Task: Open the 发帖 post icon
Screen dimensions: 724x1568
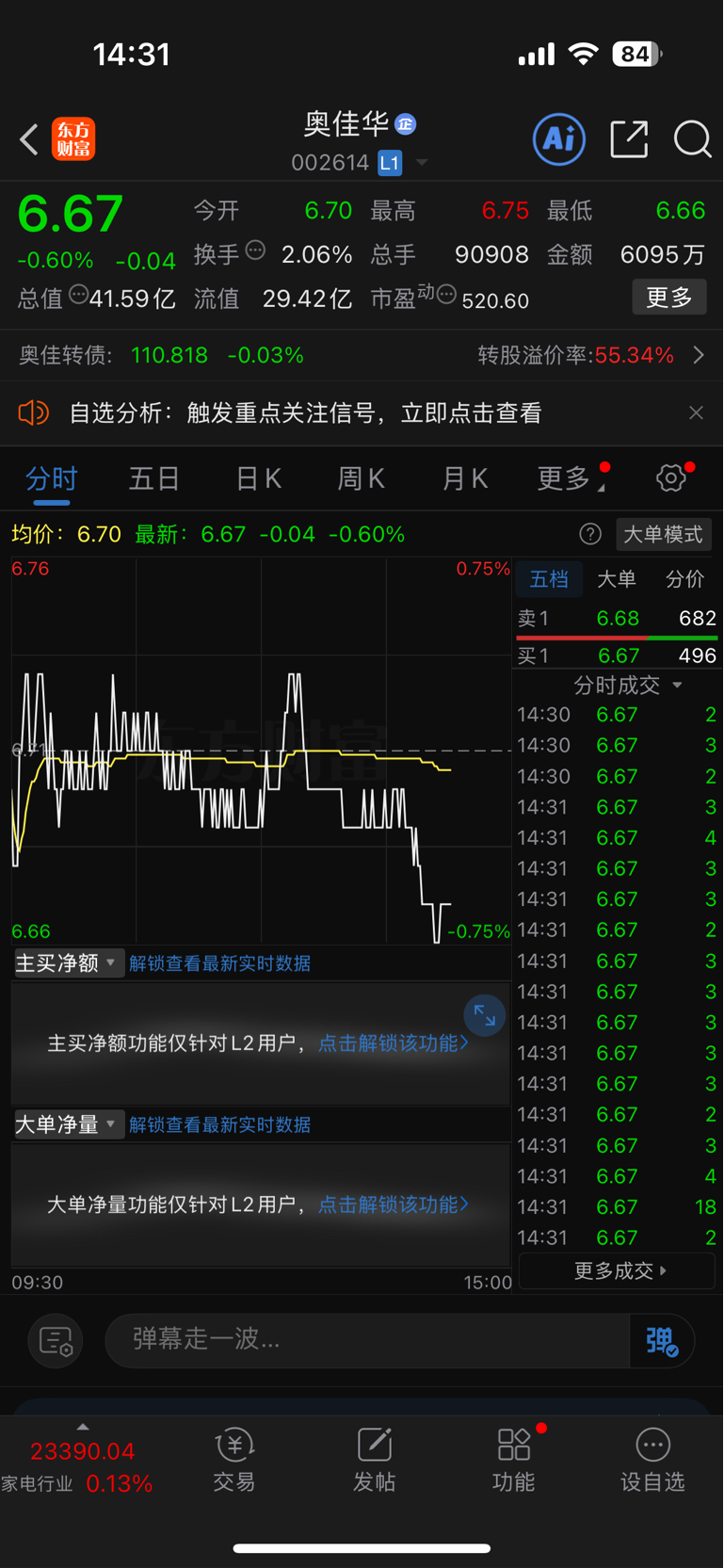Action: tap(374, 1461)
